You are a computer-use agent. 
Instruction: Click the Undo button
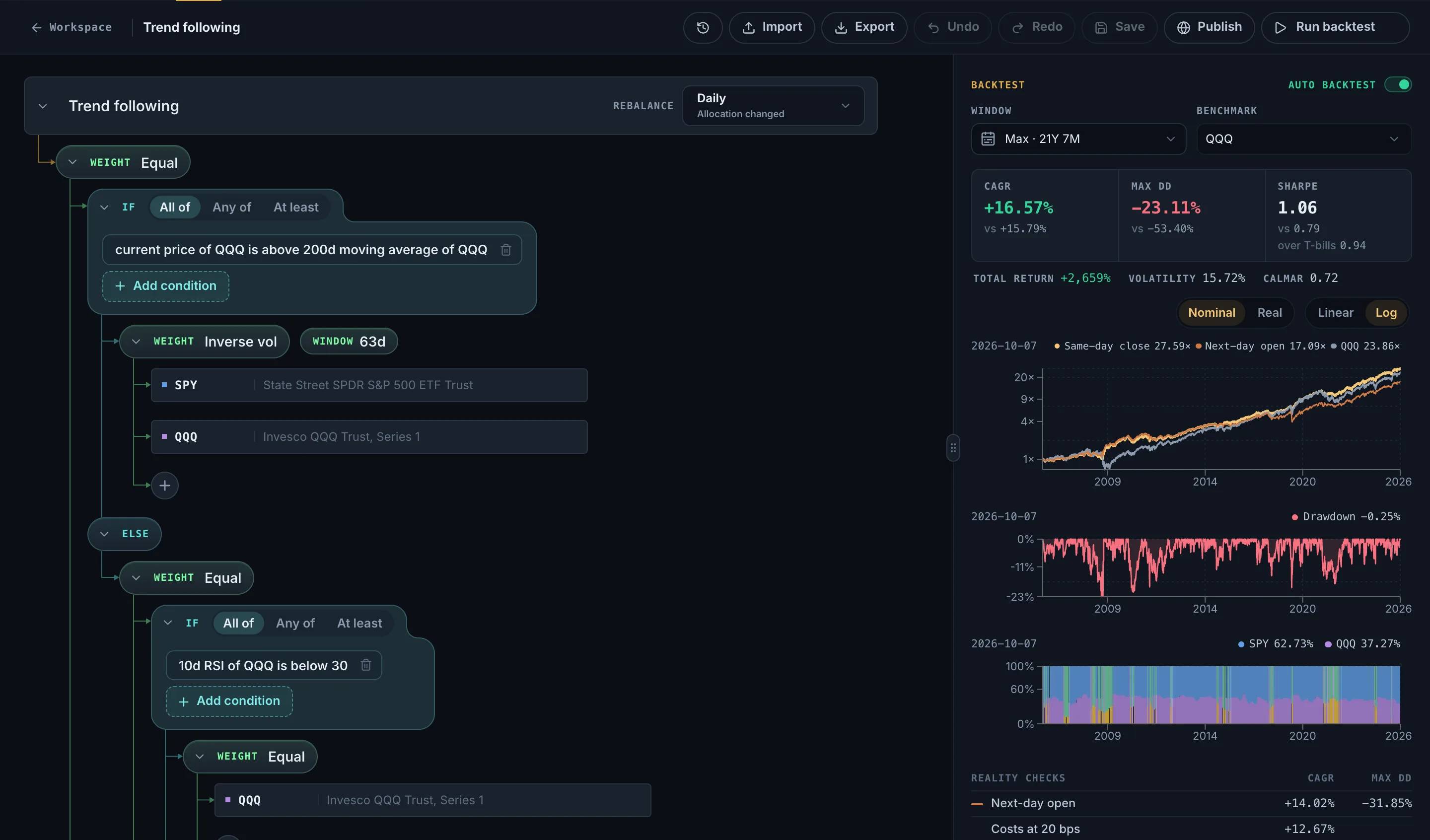tap(953, 27)
